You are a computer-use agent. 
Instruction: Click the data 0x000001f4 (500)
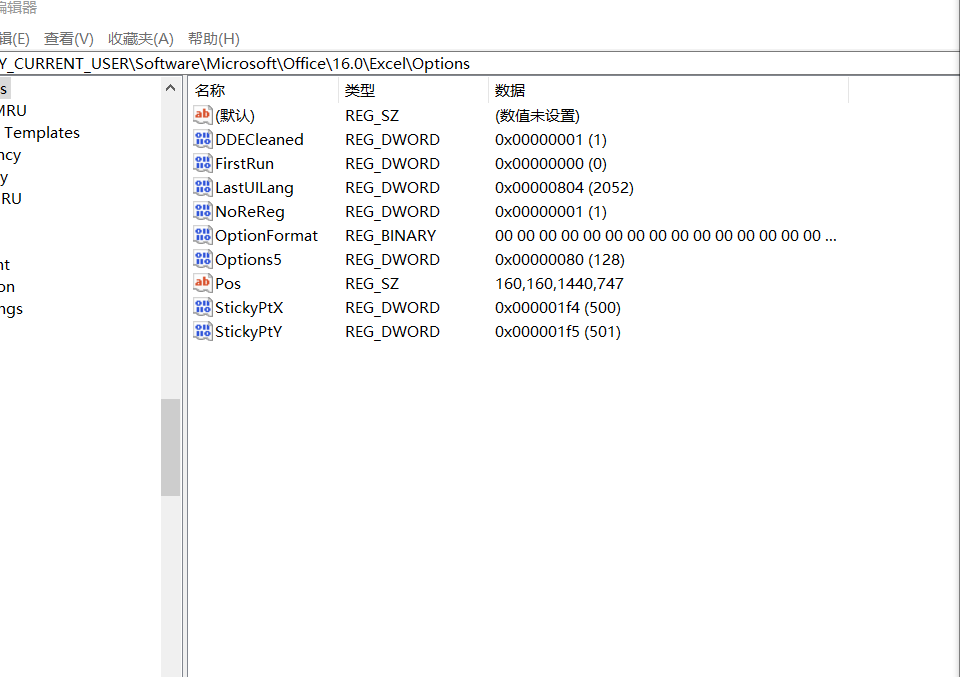(558, 308)
